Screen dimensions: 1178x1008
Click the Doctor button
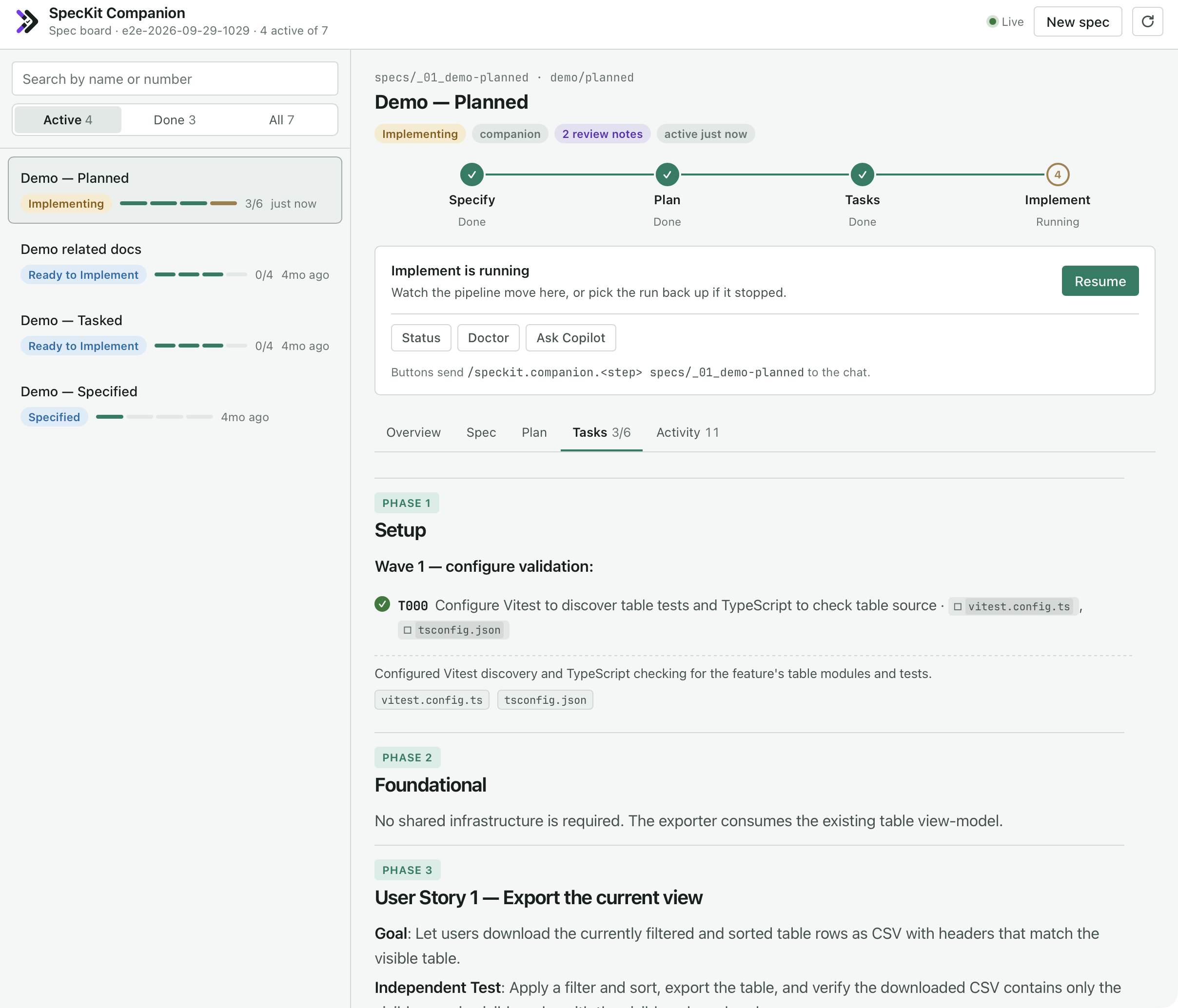click(488, 338)
